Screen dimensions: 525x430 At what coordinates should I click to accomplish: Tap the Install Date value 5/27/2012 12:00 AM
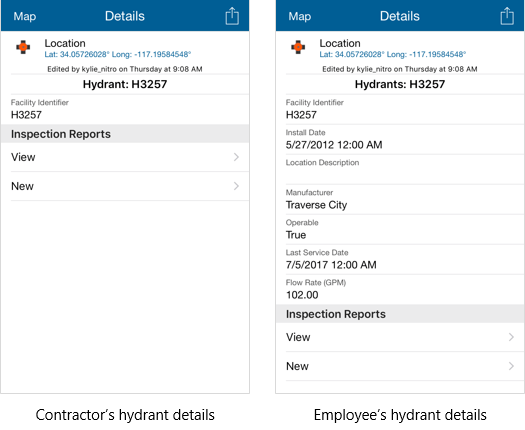coord(334,145)
